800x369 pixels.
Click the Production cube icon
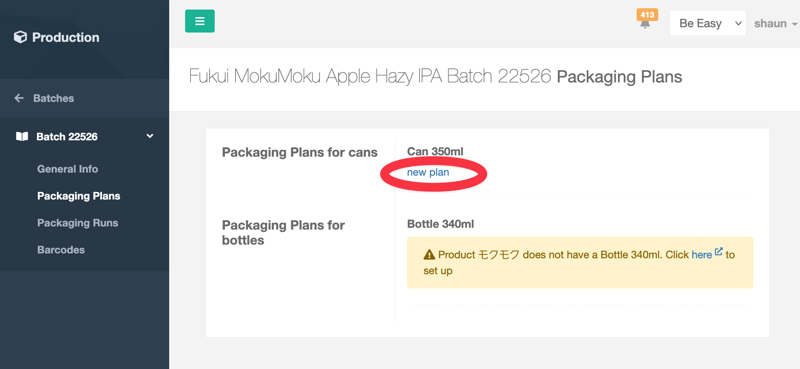pyautogui.click(x=20, y=37)
